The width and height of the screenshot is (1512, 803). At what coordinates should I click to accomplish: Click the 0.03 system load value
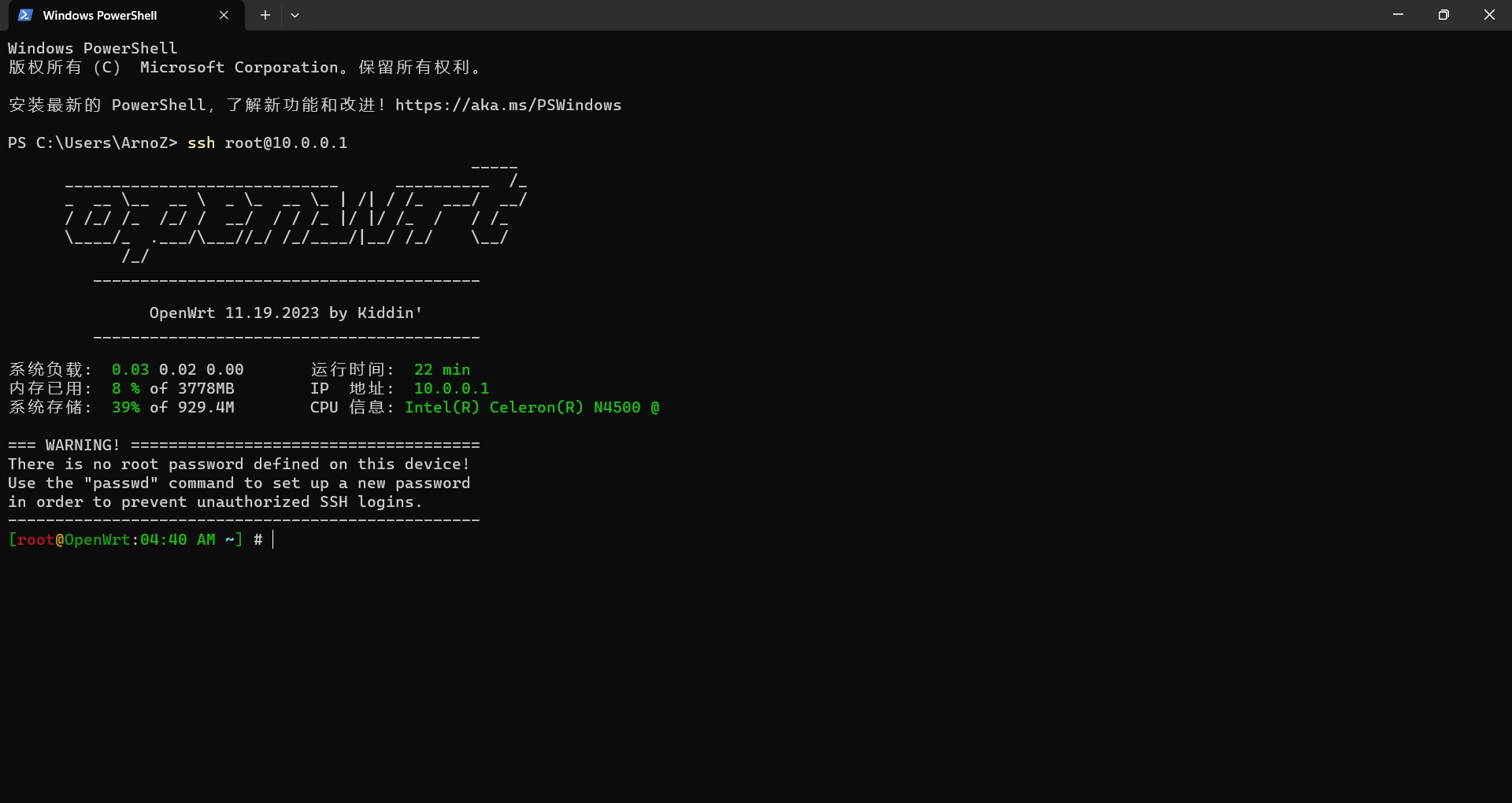[130, 369]
